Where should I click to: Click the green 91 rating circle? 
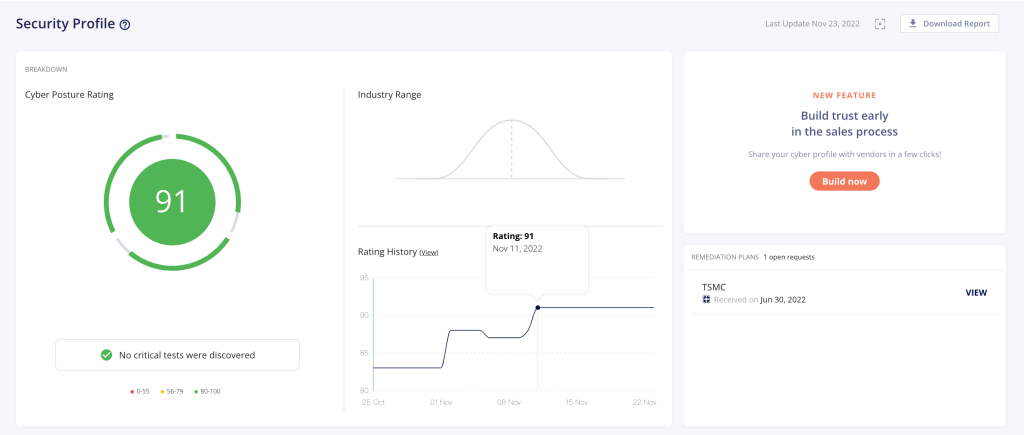pyautogui.click(x=171, y=202)
